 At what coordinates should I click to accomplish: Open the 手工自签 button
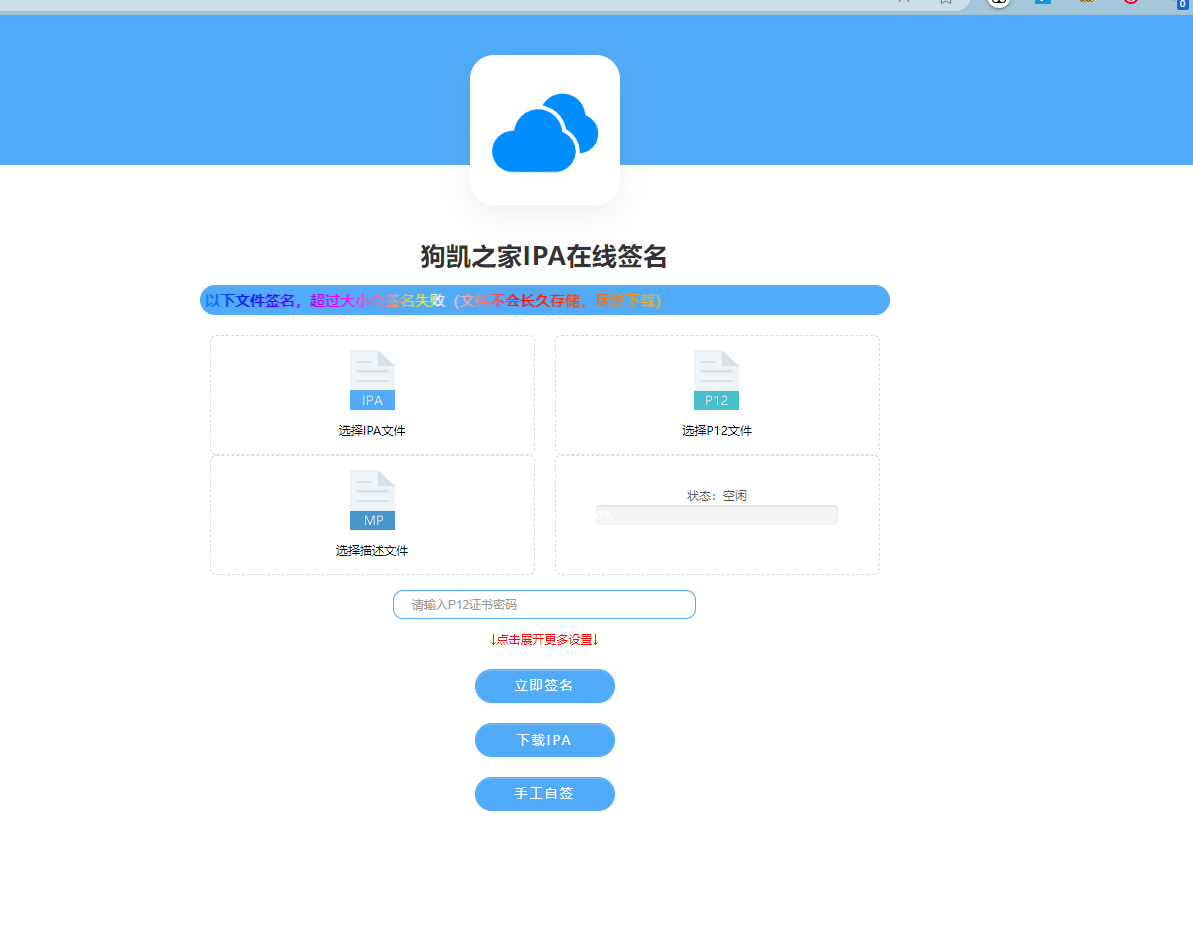click(x=545, y=794)
